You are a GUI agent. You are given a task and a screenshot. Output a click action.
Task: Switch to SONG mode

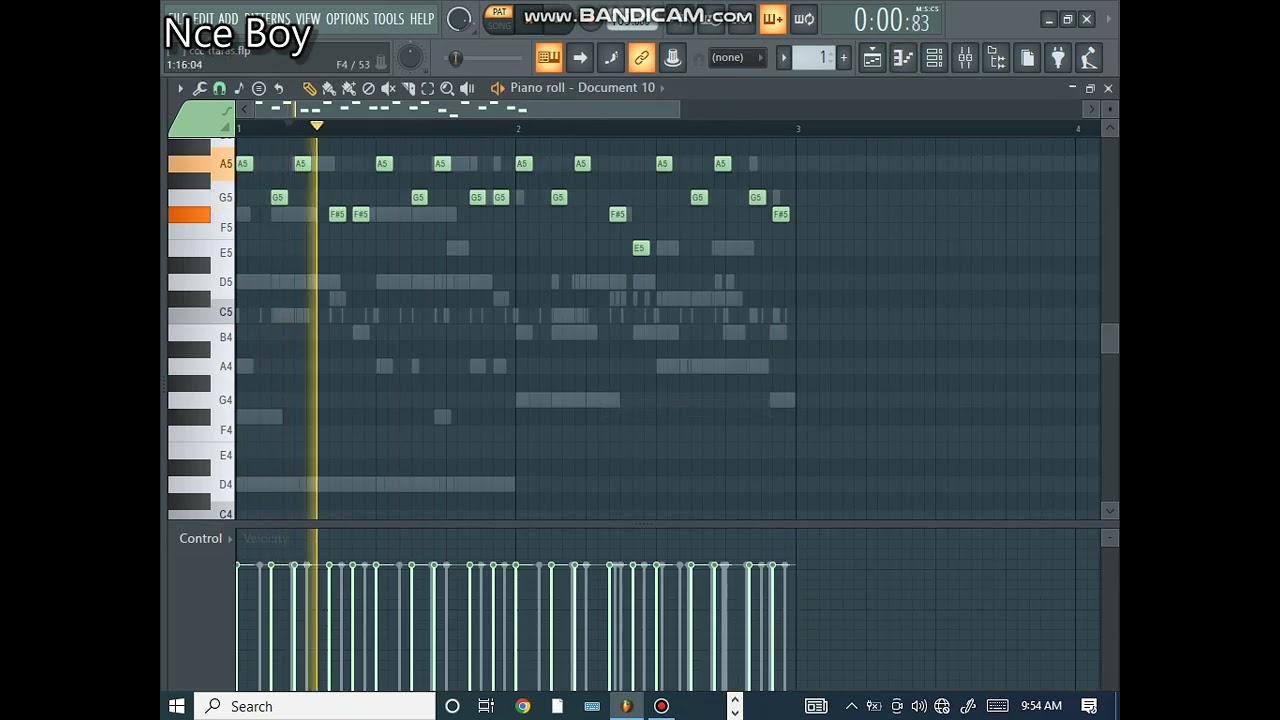(x=499, y=25)
